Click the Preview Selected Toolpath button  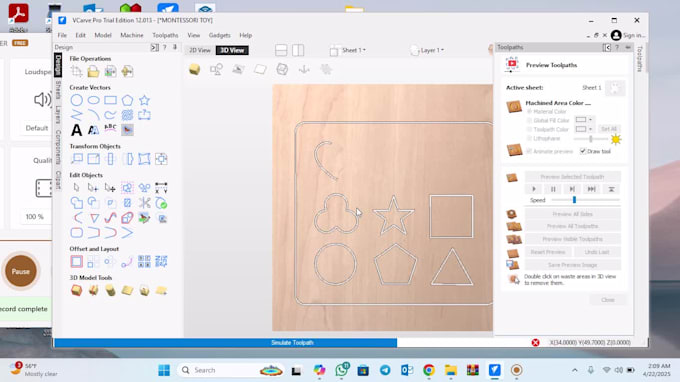(x=572, y=176)
